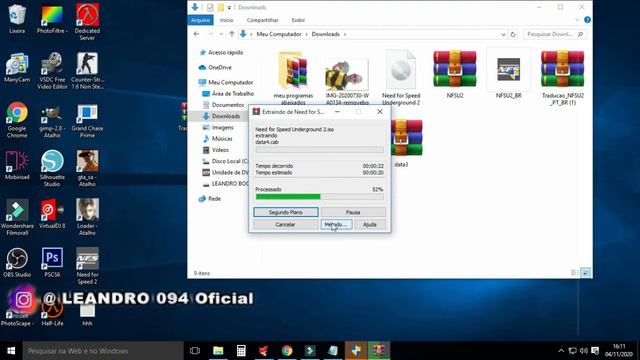Viewport: 640px width, 360px height.
Task: Open Imagens in navigation pane
Action: point(218,127)
